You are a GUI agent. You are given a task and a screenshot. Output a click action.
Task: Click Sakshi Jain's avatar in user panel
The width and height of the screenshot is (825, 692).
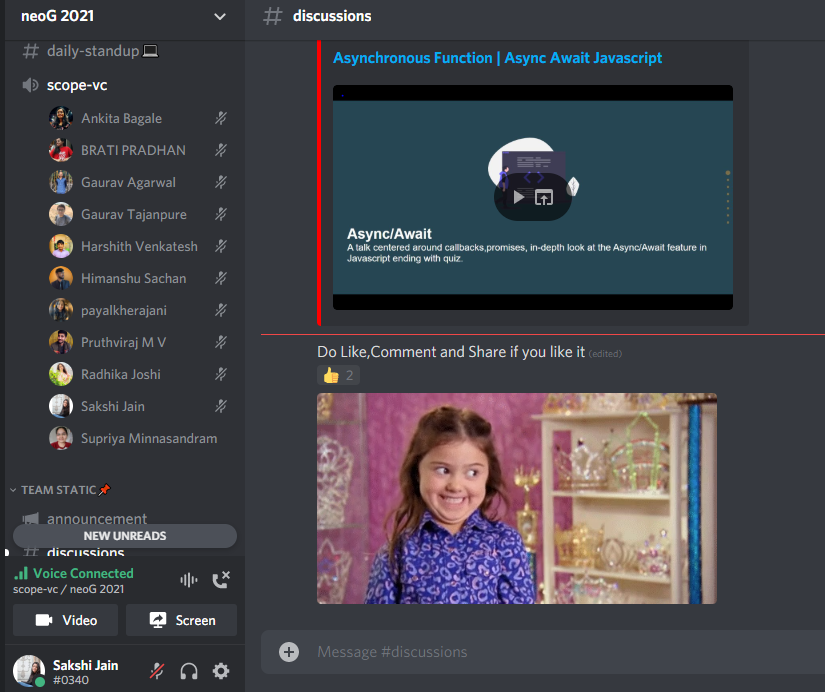tap(29, 671)
